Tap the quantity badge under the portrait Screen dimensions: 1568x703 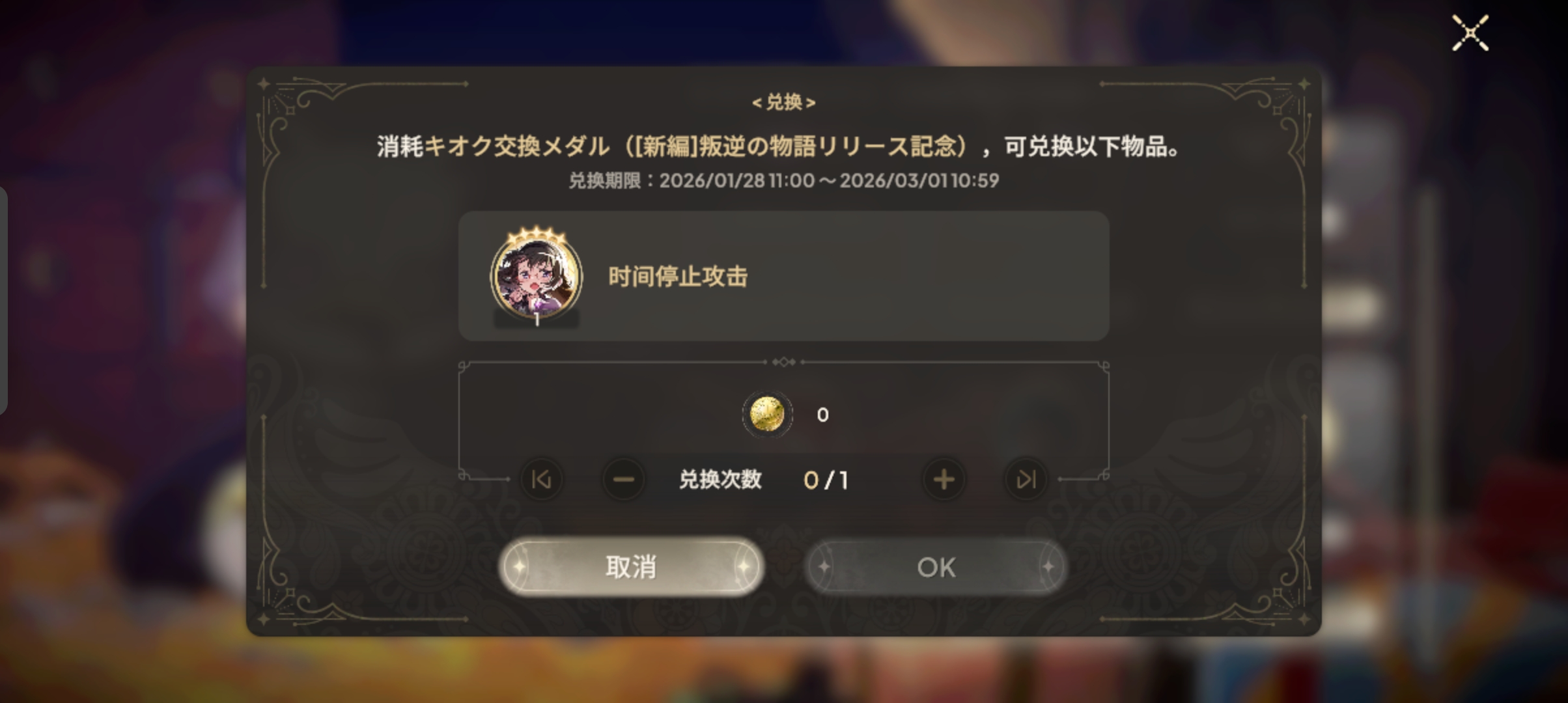(537, 319)
